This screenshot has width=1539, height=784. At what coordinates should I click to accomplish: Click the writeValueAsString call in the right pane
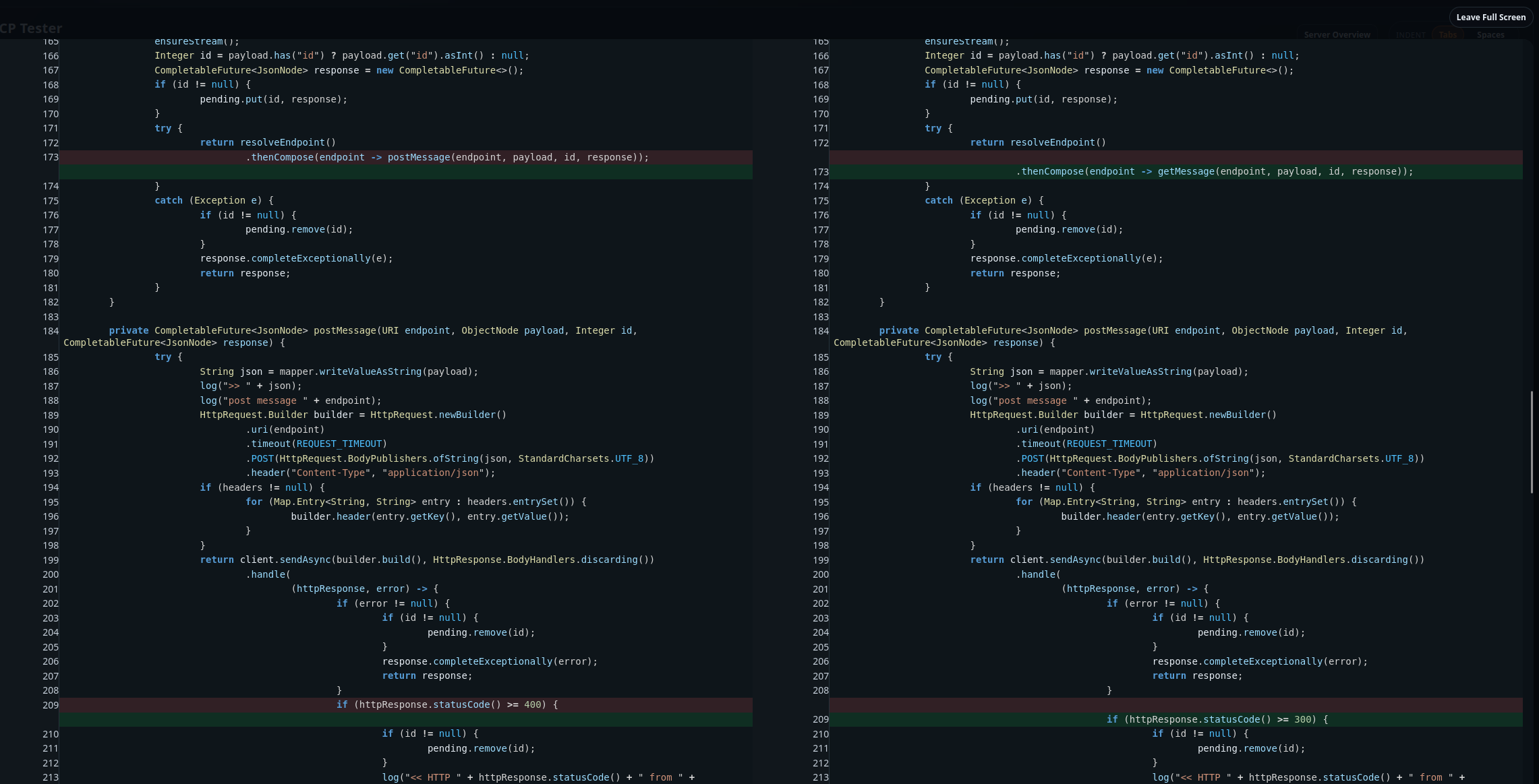click(1140, 372)
